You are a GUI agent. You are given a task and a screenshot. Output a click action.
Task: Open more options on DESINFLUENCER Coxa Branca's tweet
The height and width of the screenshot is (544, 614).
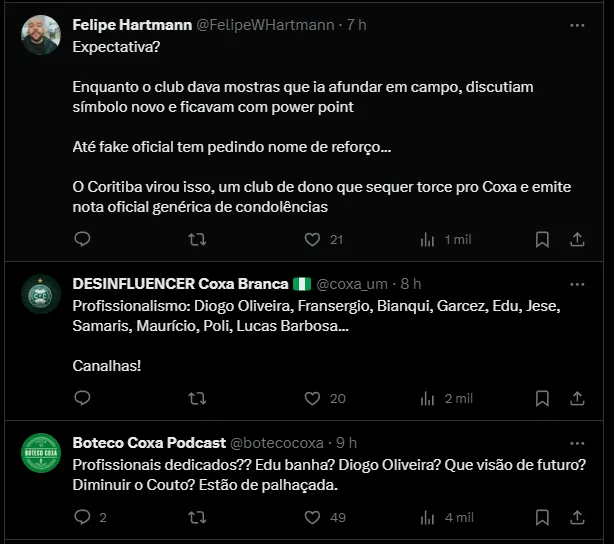(577, 284)
